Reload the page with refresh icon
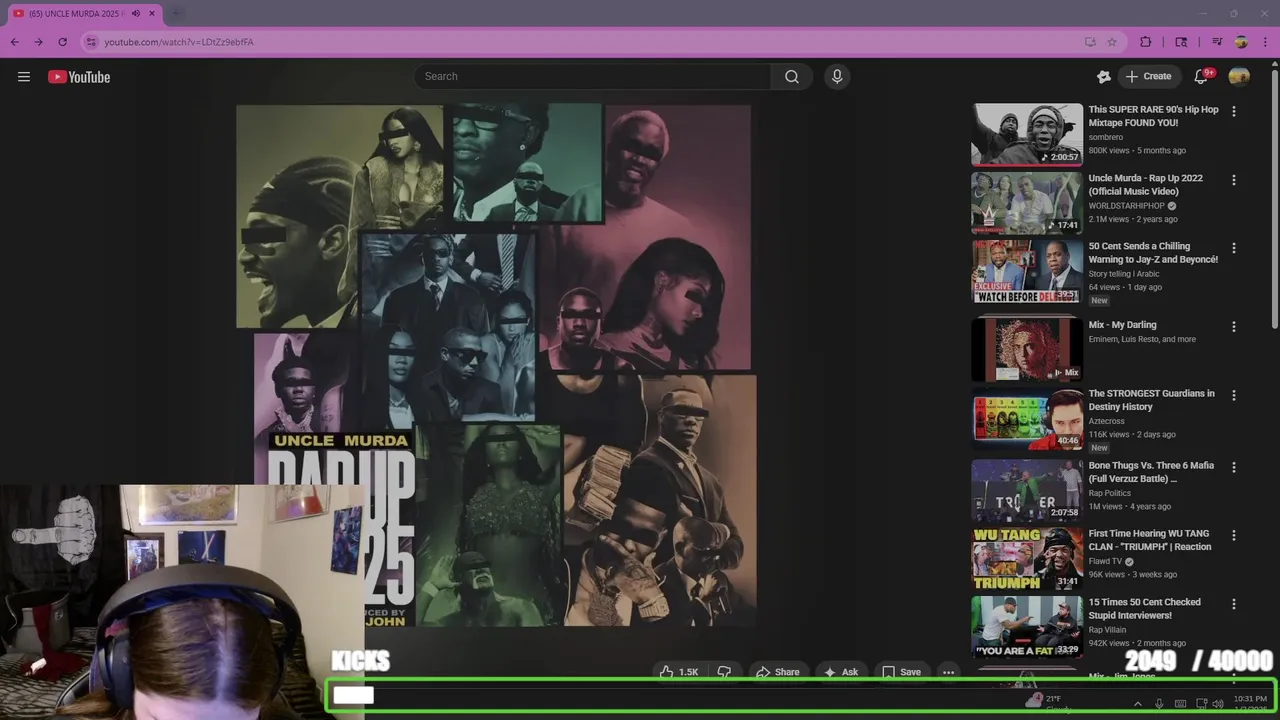 point(62,42)
